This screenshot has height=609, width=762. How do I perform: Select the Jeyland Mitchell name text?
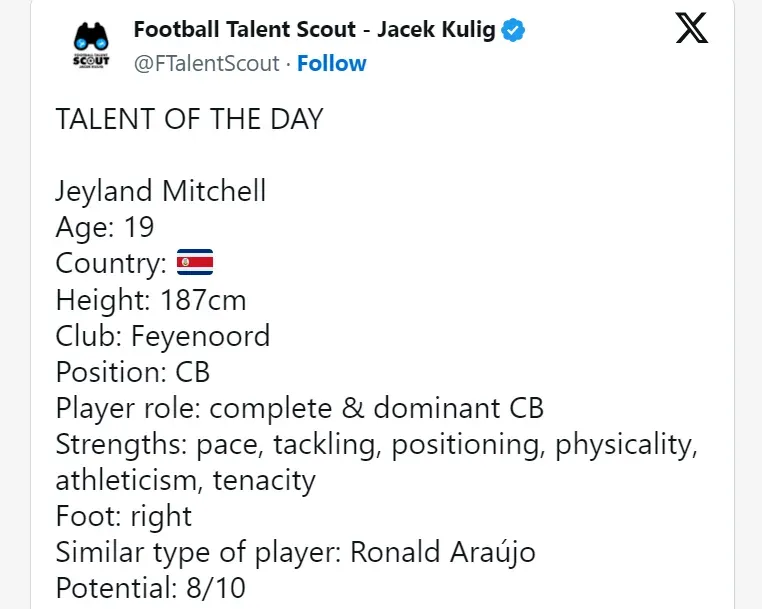pos(161,191)
